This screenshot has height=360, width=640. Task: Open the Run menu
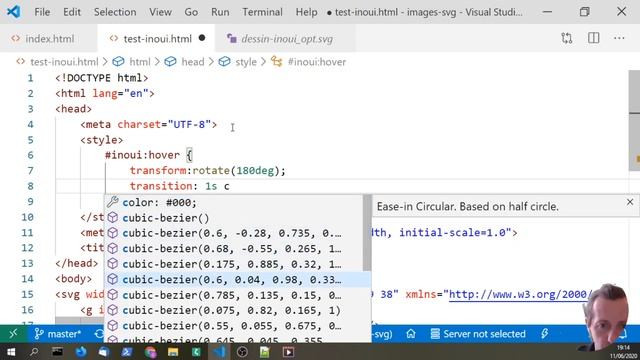pos(220,12)
